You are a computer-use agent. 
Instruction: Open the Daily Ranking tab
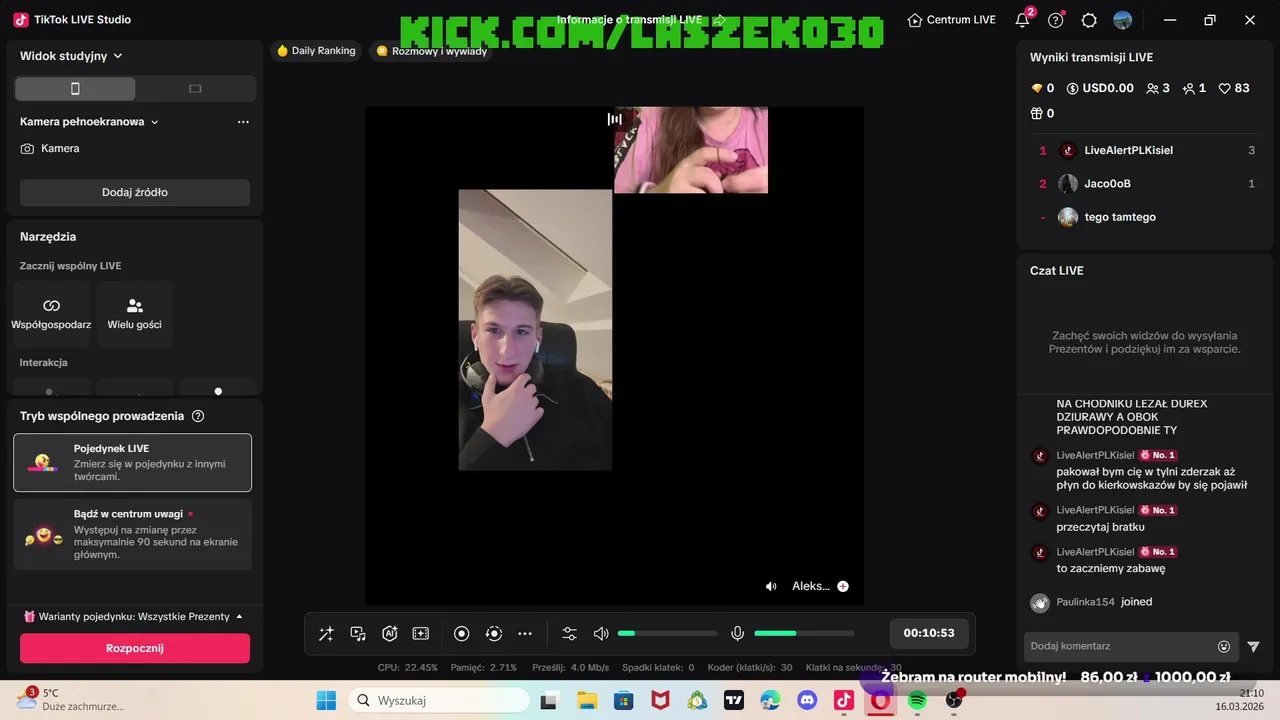click(316, 51)
